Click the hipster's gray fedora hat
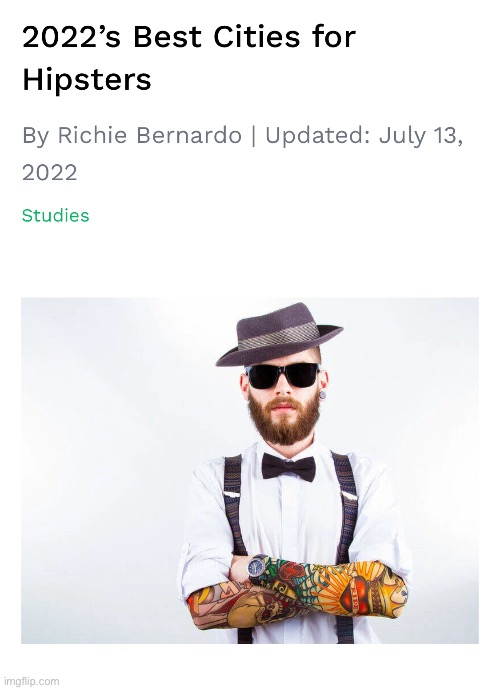Image resolution: width=500 pixels, height=690 pixels. click(x=279, y=334)
